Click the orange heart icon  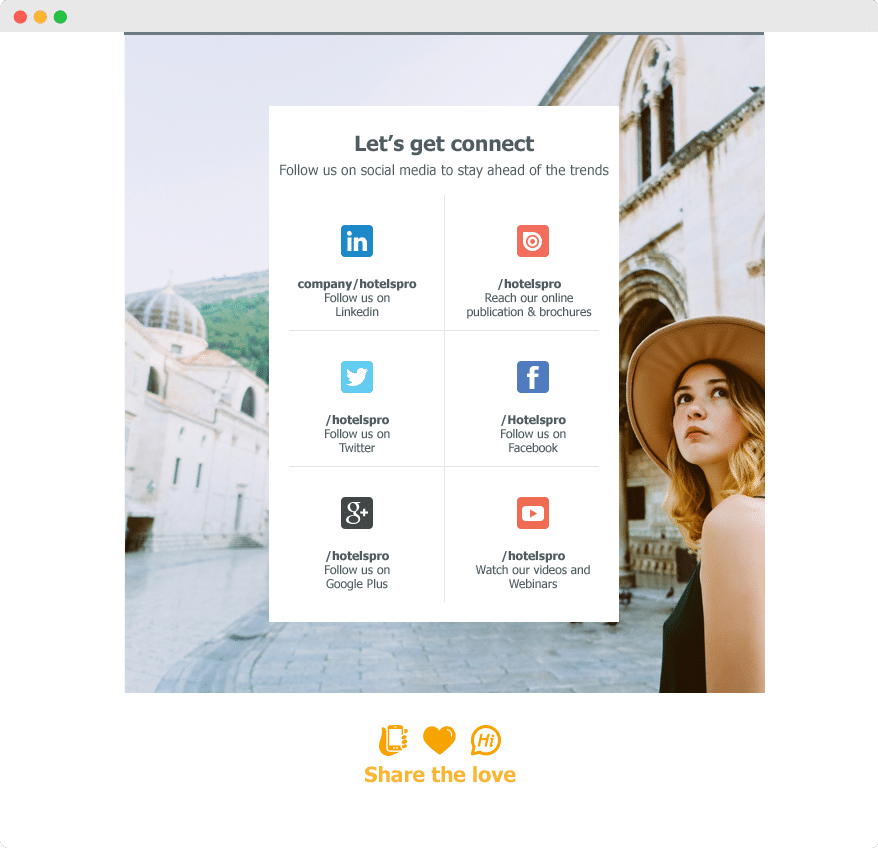[439, 740]
